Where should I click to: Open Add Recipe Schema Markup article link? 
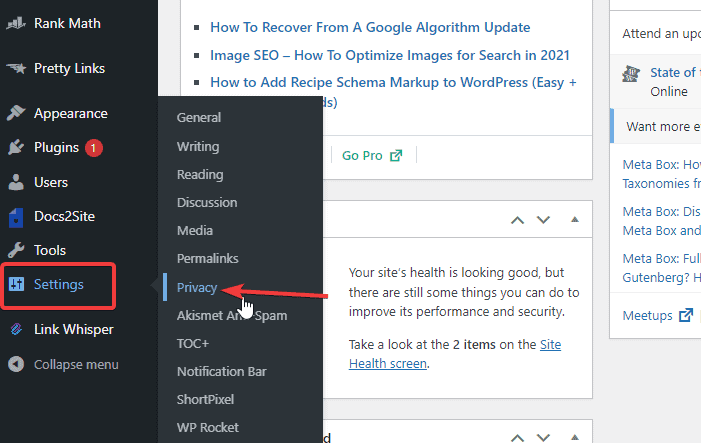[393, 83]
